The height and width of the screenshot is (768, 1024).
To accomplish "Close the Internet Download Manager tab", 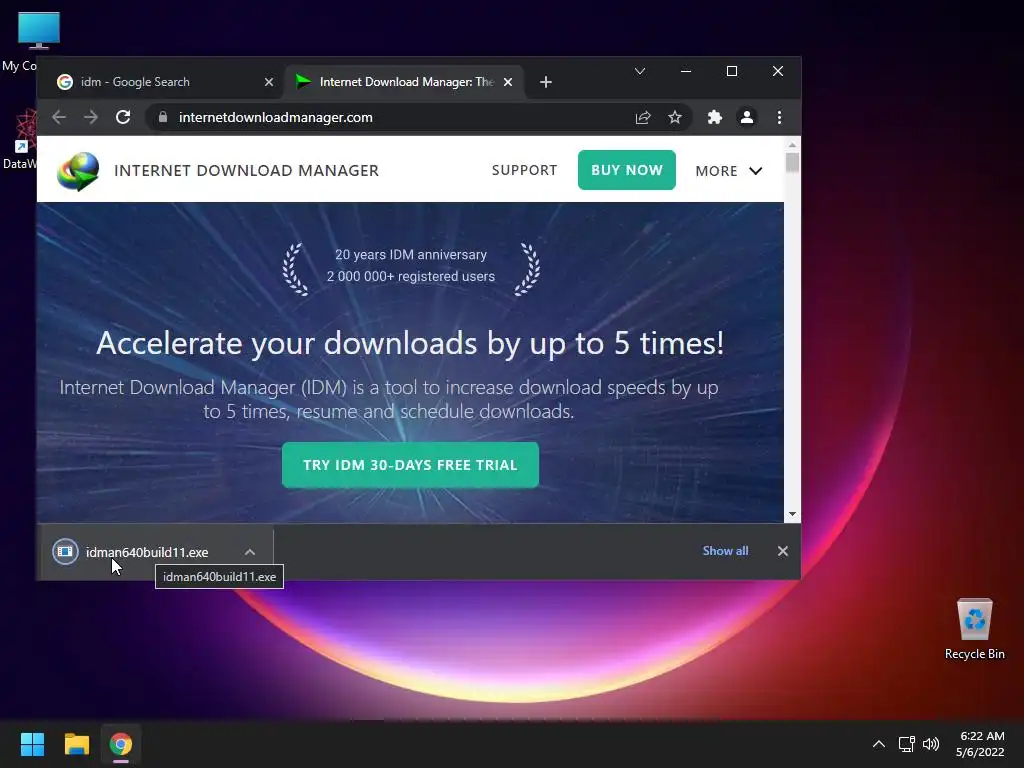I will point(508,82).
